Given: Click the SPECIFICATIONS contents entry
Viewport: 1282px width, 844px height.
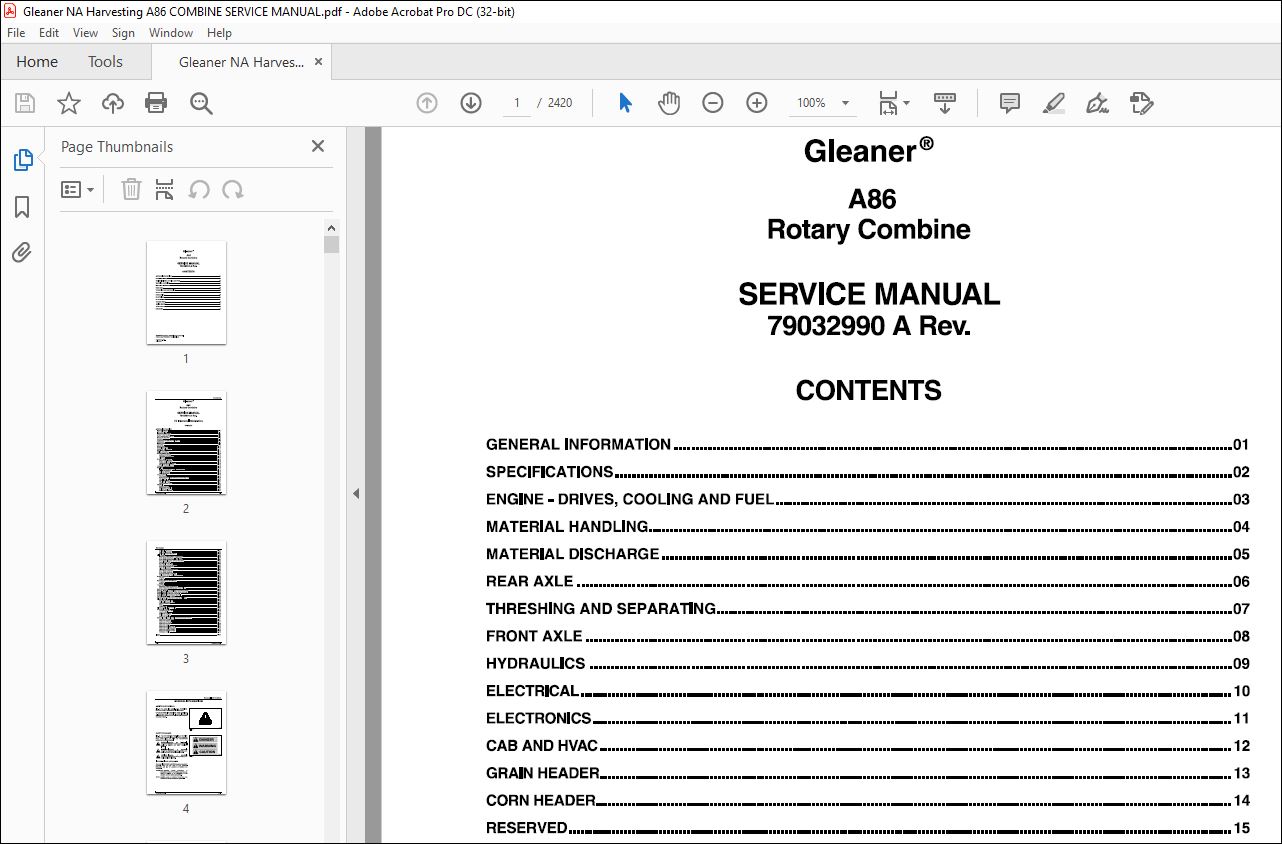Looking at the screenshot, I should click(x=867, y=472).
